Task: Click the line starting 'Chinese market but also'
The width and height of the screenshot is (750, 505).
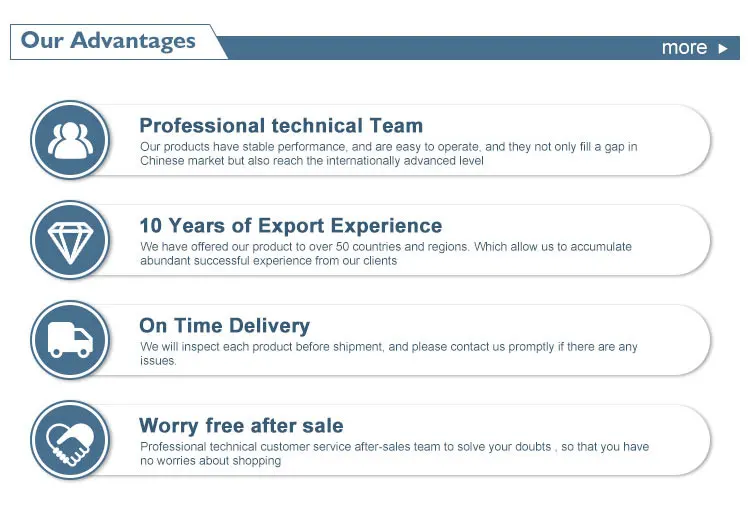Action: [x=311, y=160]
